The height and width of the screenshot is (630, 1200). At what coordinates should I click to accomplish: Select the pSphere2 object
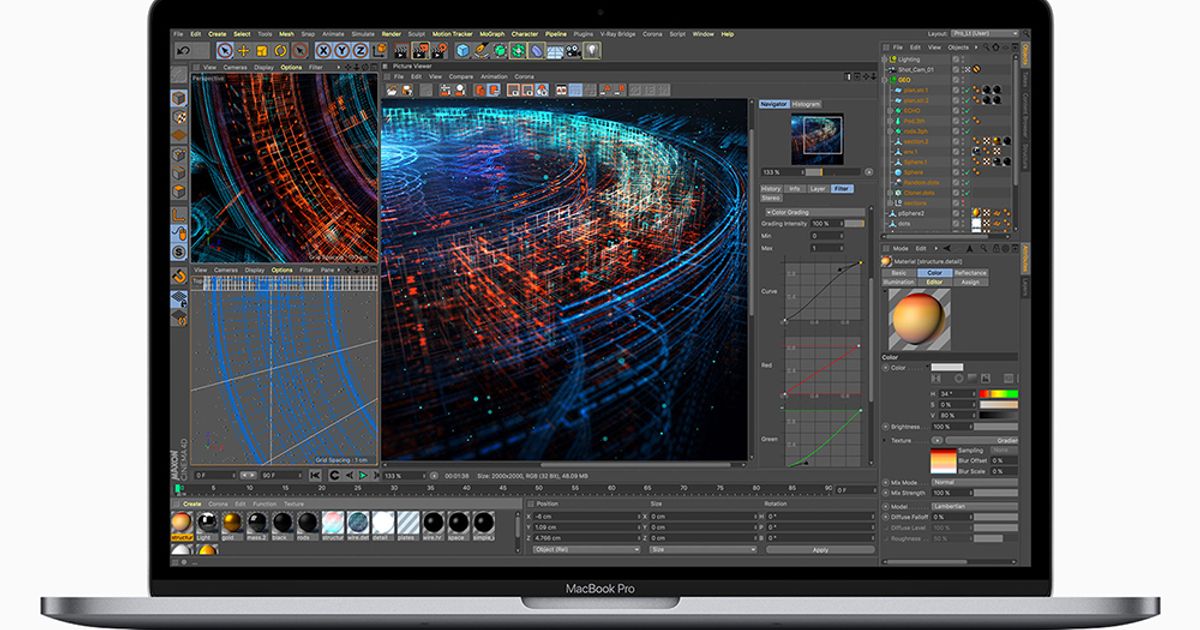click(x=911, y=214)
